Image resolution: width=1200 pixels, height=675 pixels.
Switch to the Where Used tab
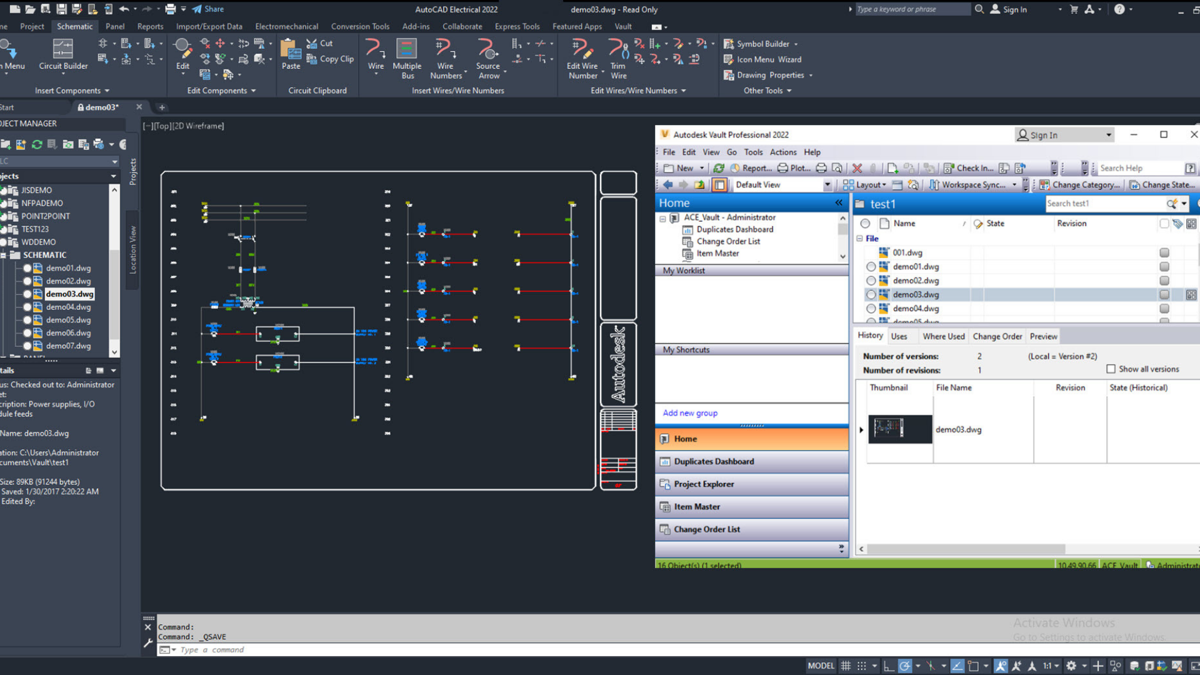(943, 337)
